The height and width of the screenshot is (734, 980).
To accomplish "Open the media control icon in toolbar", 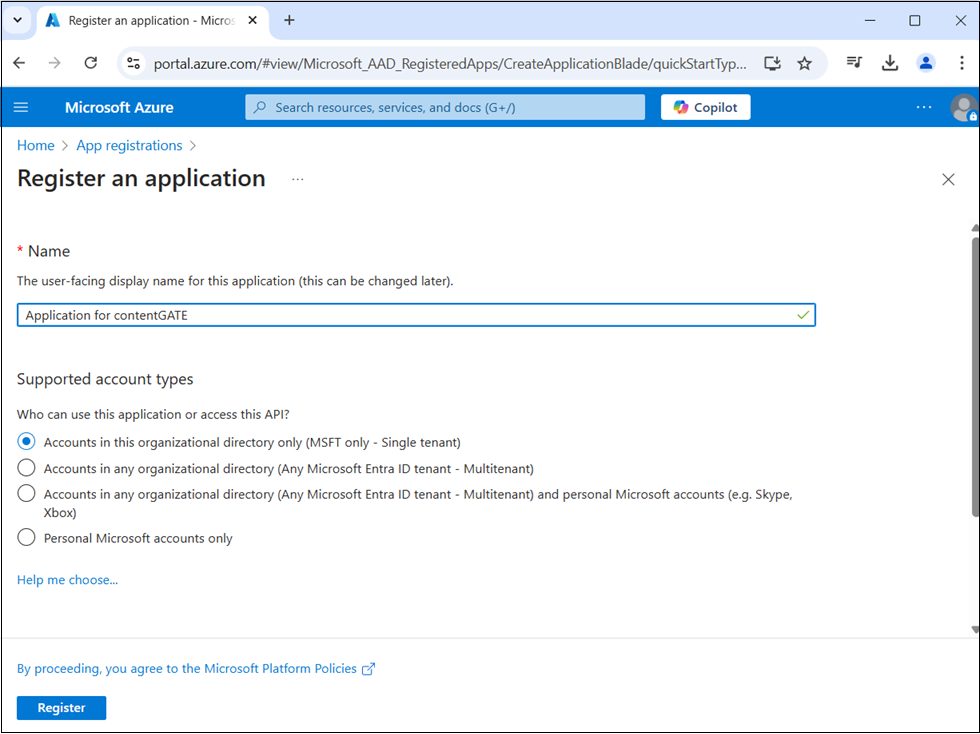I will pos(854,63).
